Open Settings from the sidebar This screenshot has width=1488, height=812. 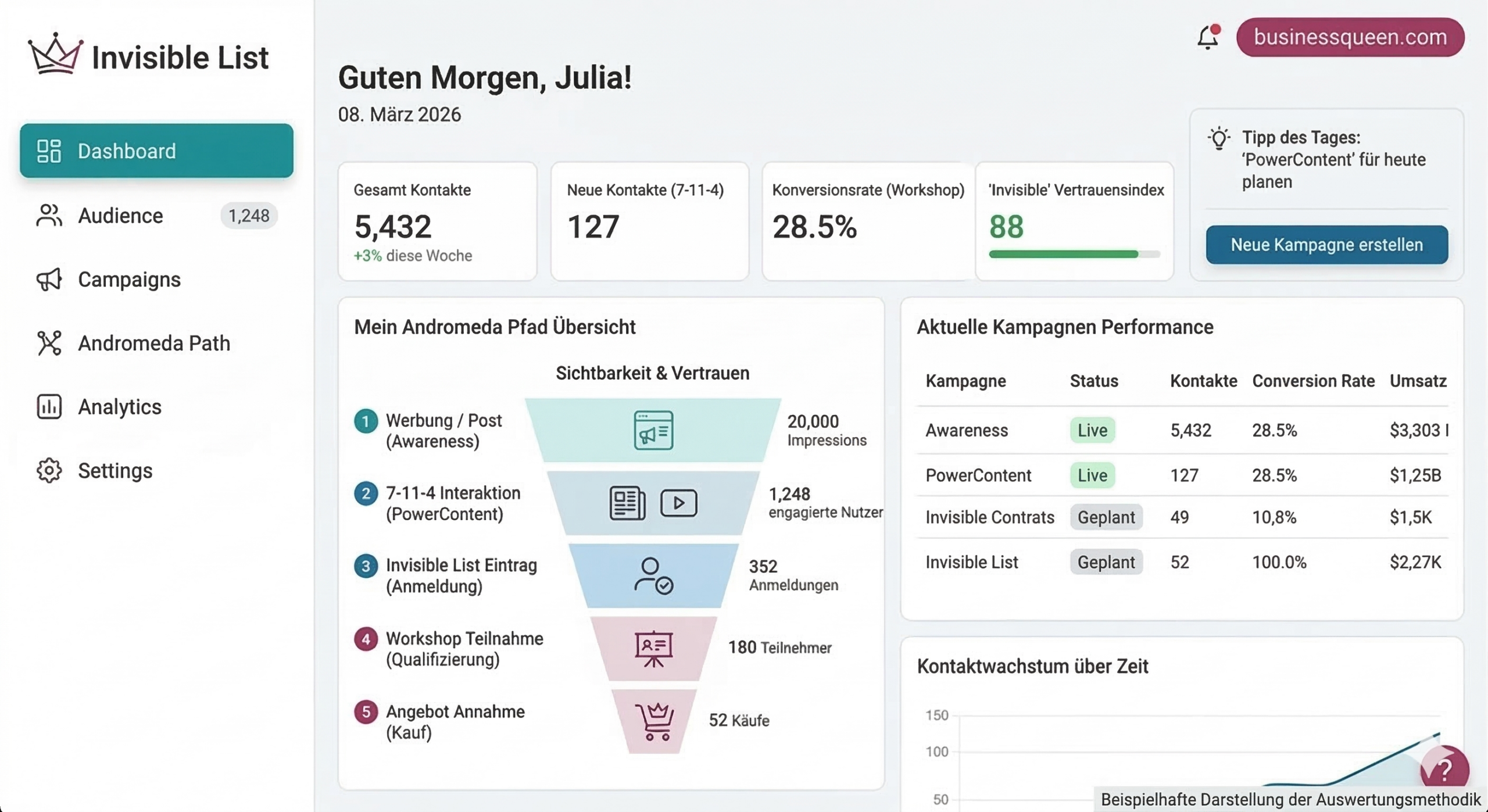115,470
